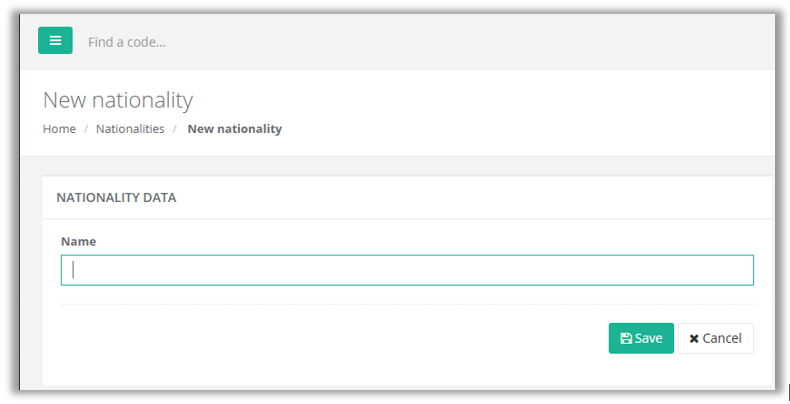Click the slash separator after Nationalities
The height and width of the screenshot is (404, 790).
175,129
